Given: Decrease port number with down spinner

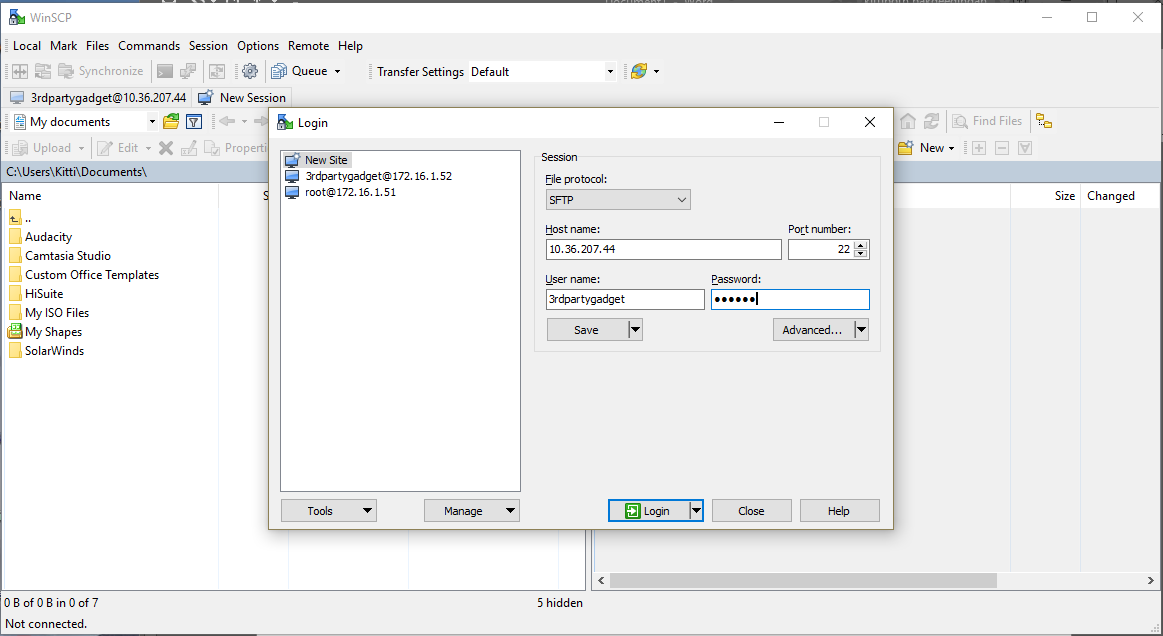Looking at the screenshot, I should click(x=860, y=254).
